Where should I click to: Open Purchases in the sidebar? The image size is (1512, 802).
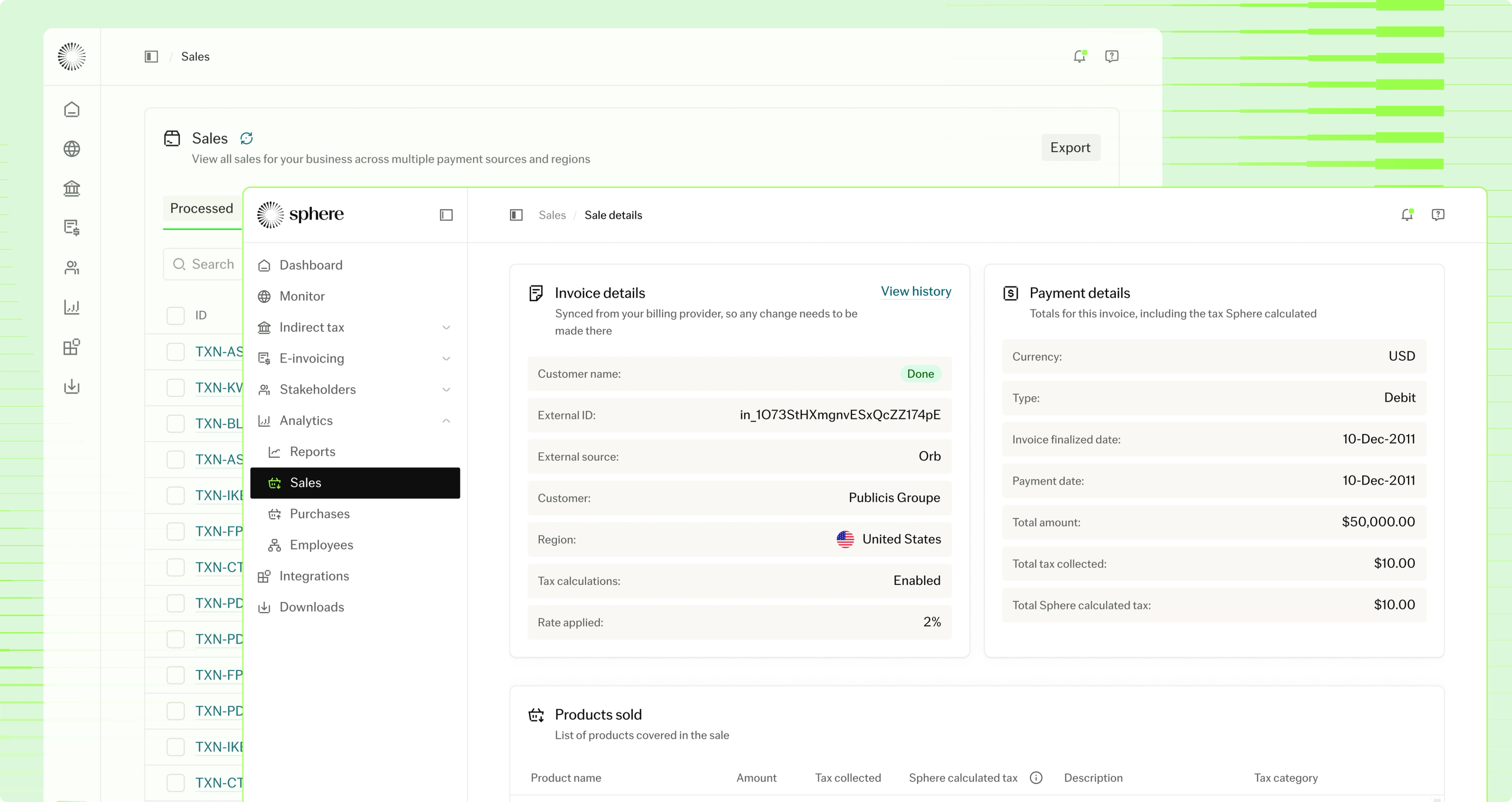(355, 514)
